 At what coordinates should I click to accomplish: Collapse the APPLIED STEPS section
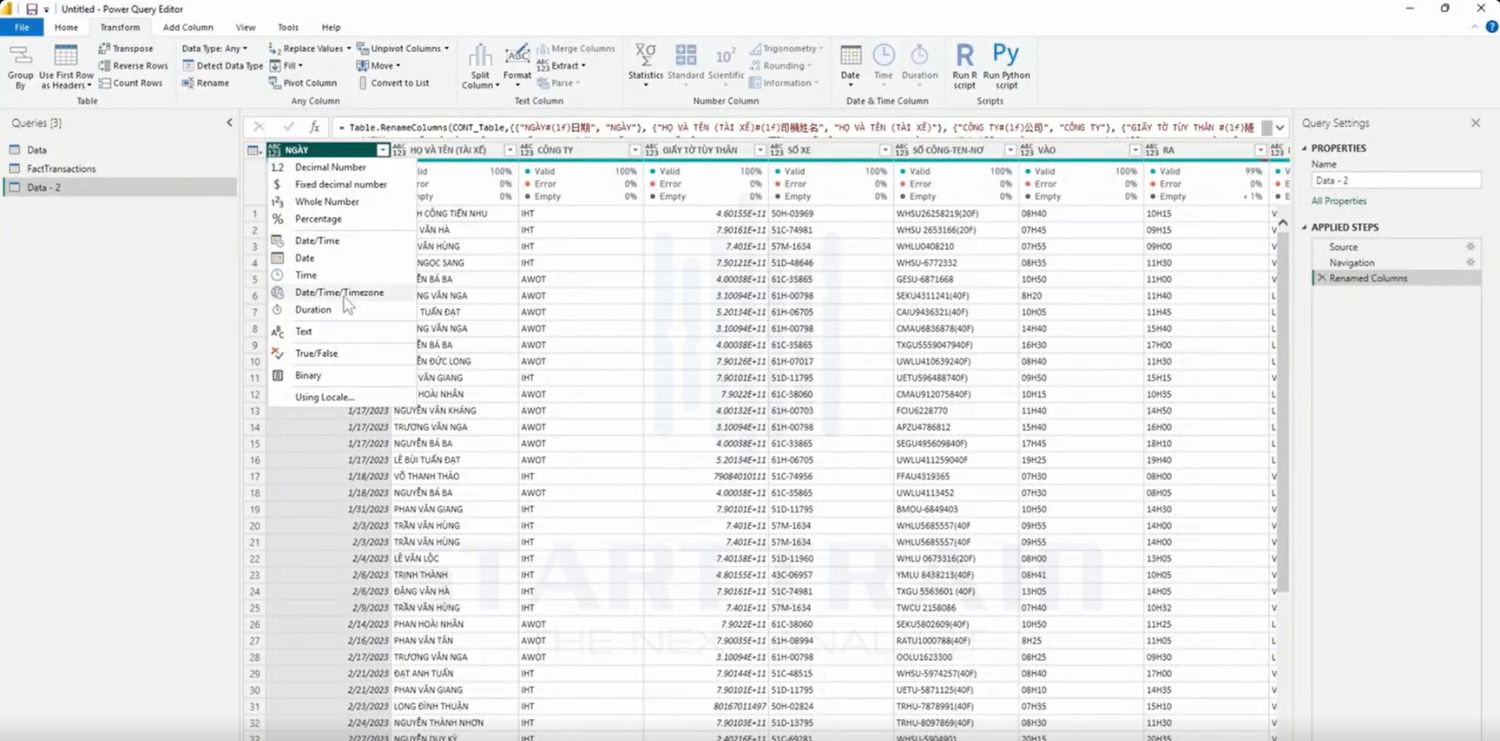[x=1304, y=228]
